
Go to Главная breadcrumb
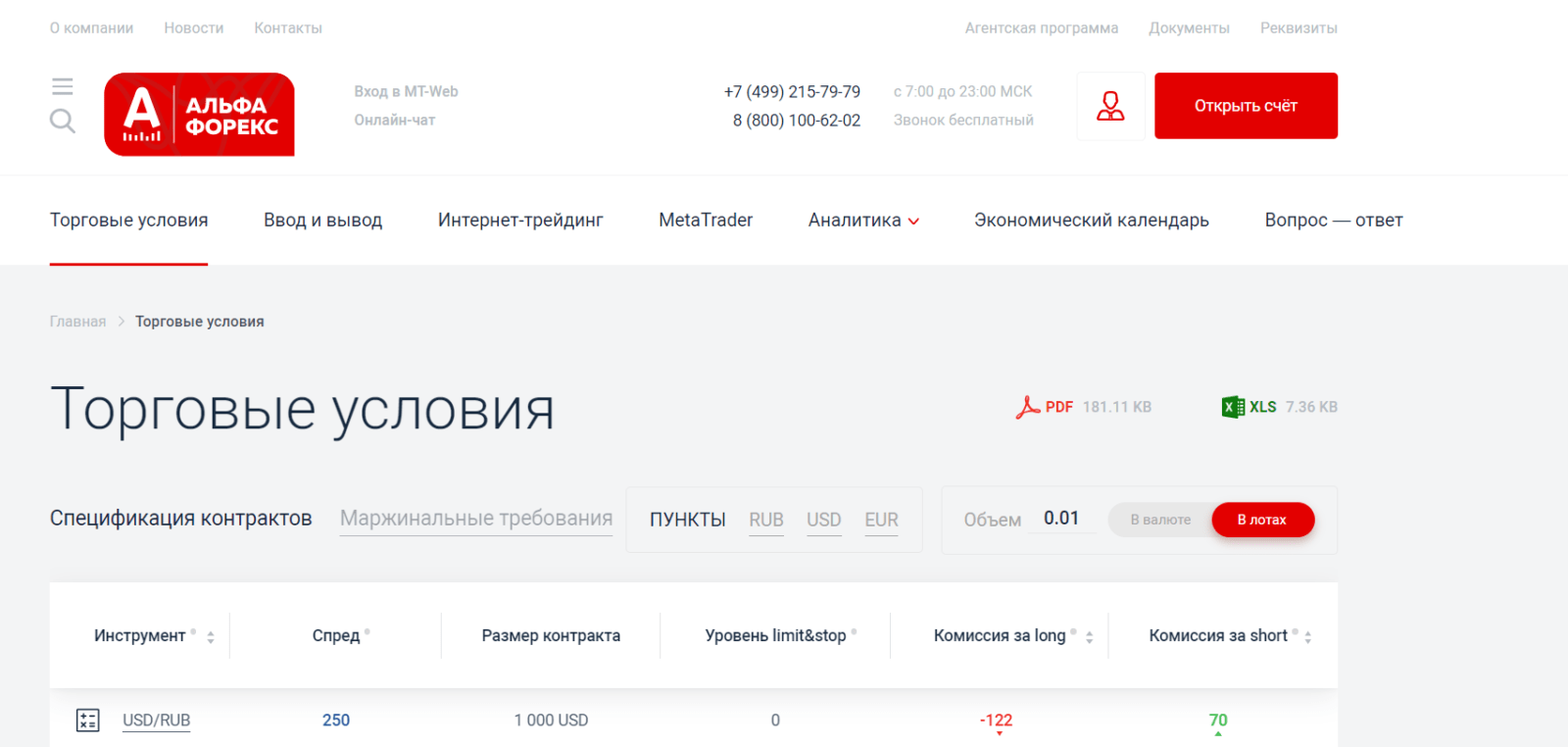point(77,322)
